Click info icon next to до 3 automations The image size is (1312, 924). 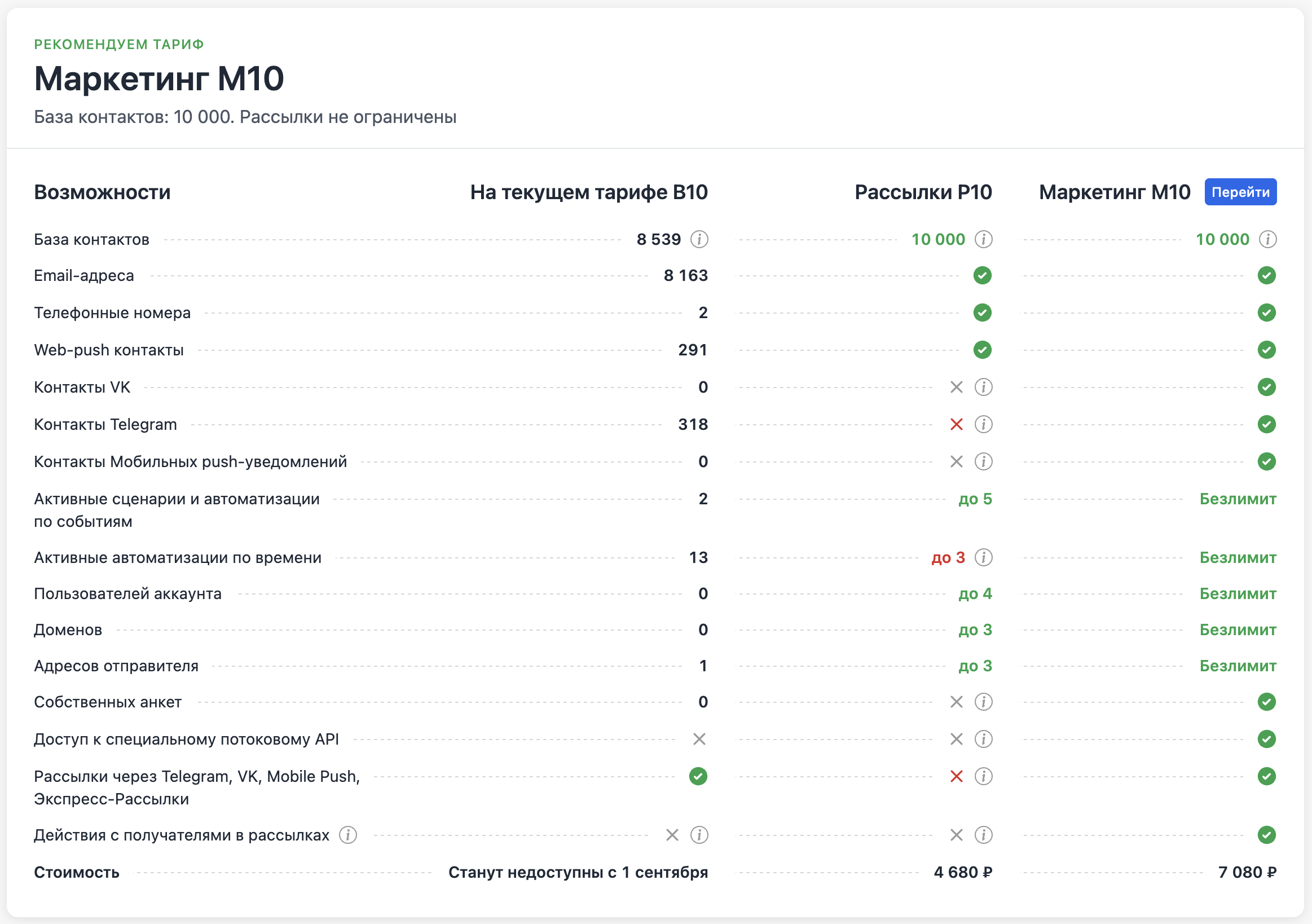point(983,558)
